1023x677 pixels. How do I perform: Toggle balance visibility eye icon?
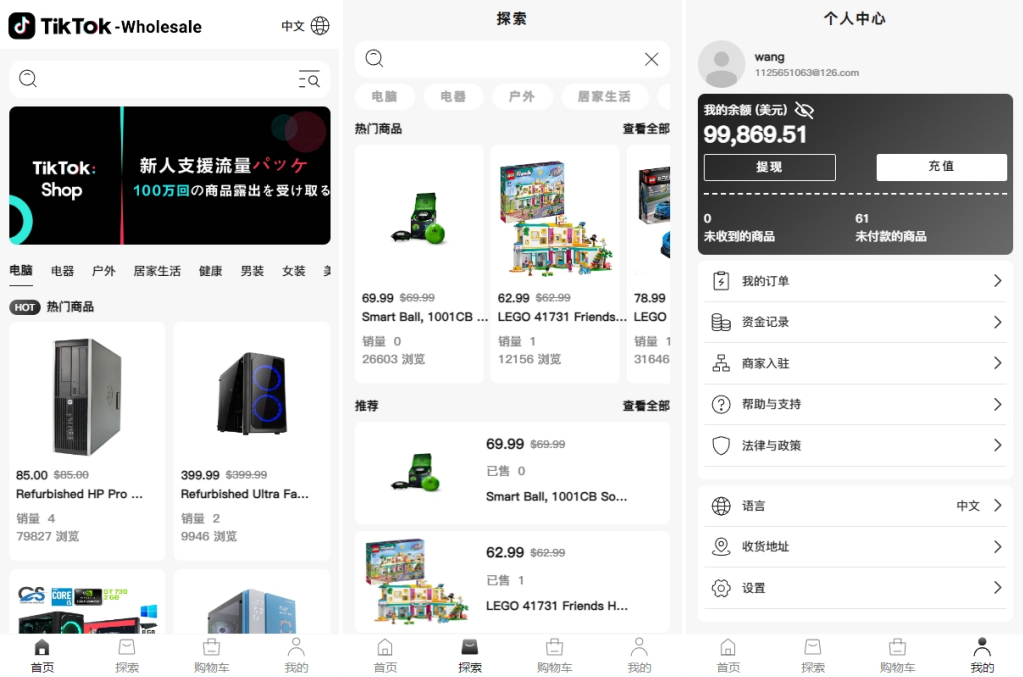pos(804,110)
